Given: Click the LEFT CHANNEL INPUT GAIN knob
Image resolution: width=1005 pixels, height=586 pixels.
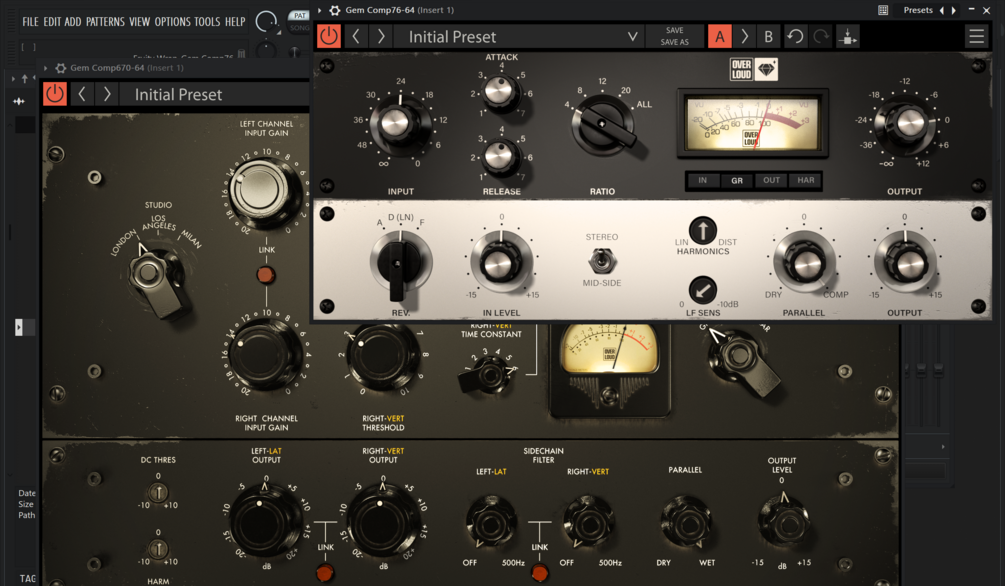Looking at the screenshot, I should 265,192.
